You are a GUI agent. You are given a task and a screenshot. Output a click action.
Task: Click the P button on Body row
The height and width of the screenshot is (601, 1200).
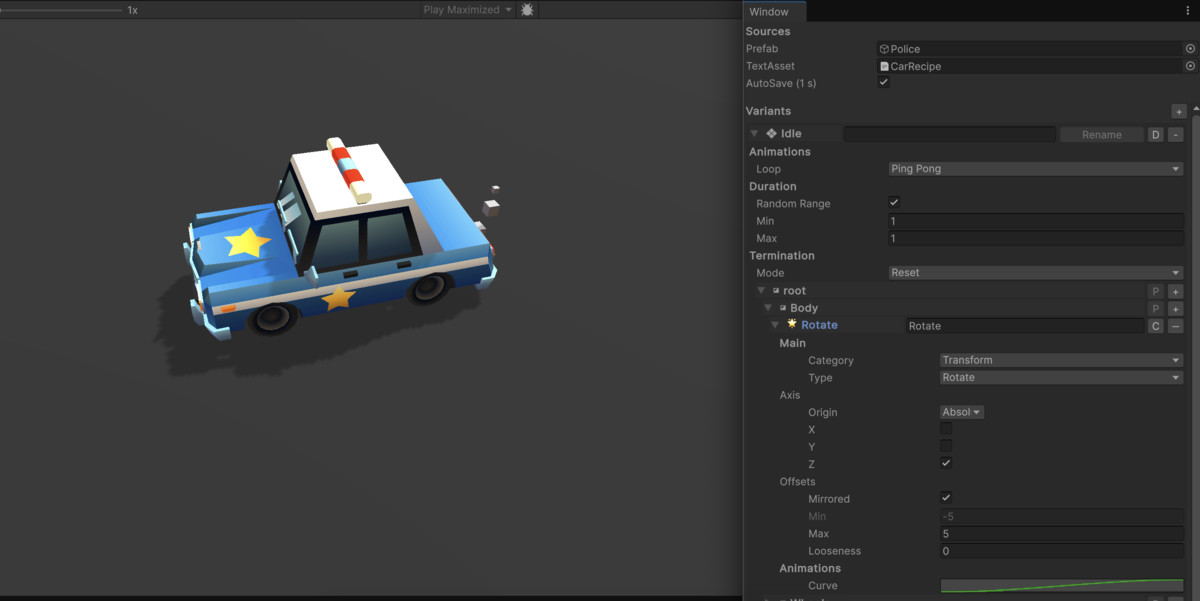coord(1155,308)
